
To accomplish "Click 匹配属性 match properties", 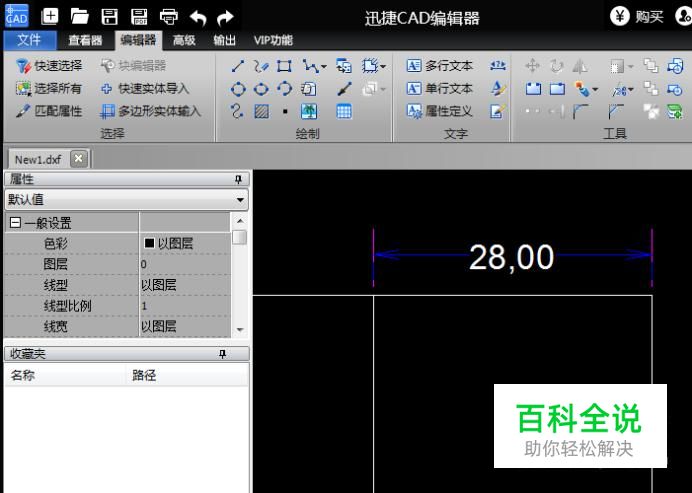I will pyautogui.click(x=49, y=111).
